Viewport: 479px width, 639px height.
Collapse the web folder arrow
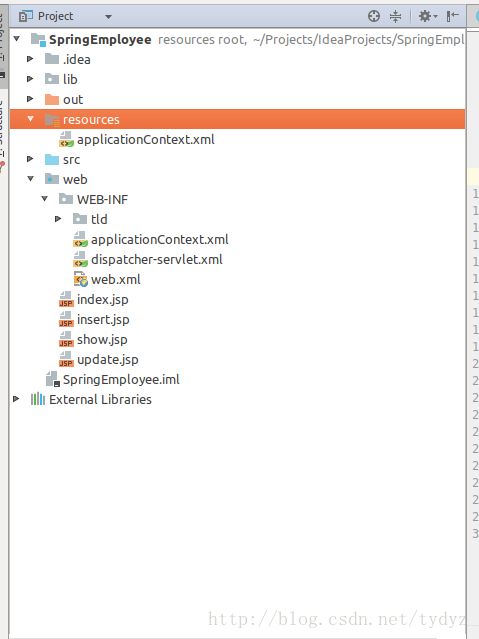pos(31,179)
